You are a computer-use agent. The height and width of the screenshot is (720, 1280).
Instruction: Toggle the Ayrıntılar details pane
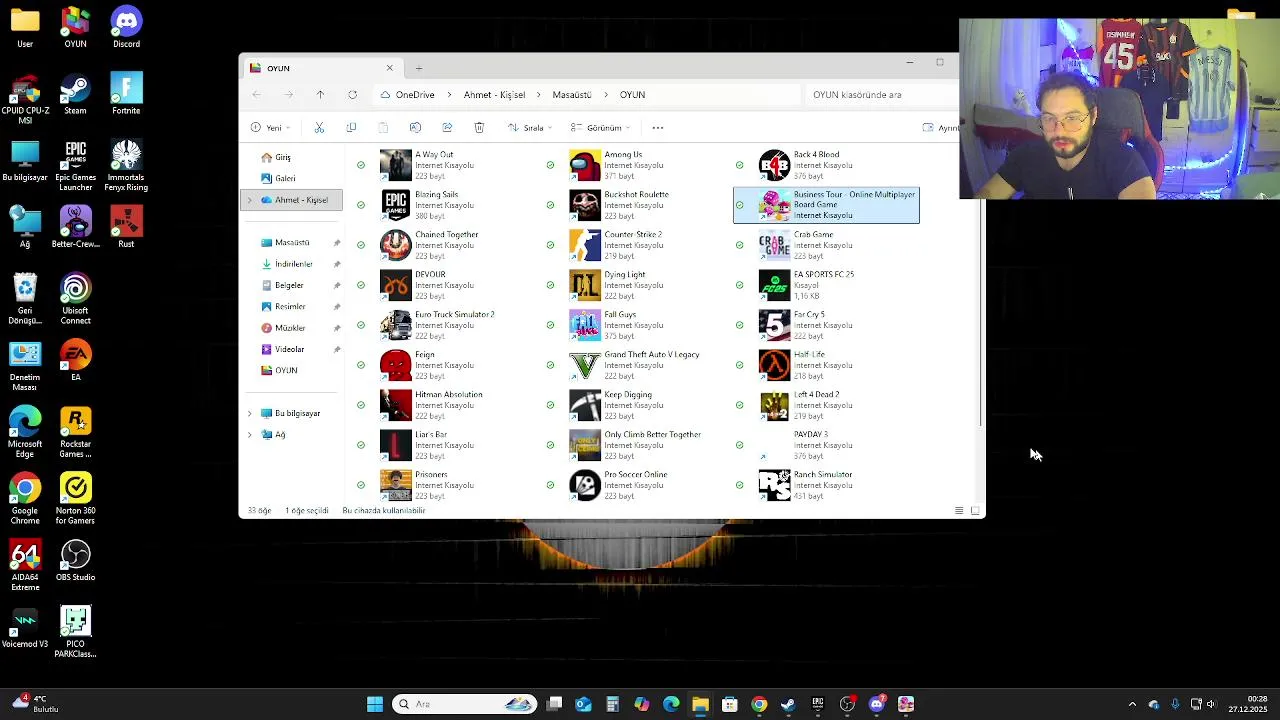tap(940, 128)
